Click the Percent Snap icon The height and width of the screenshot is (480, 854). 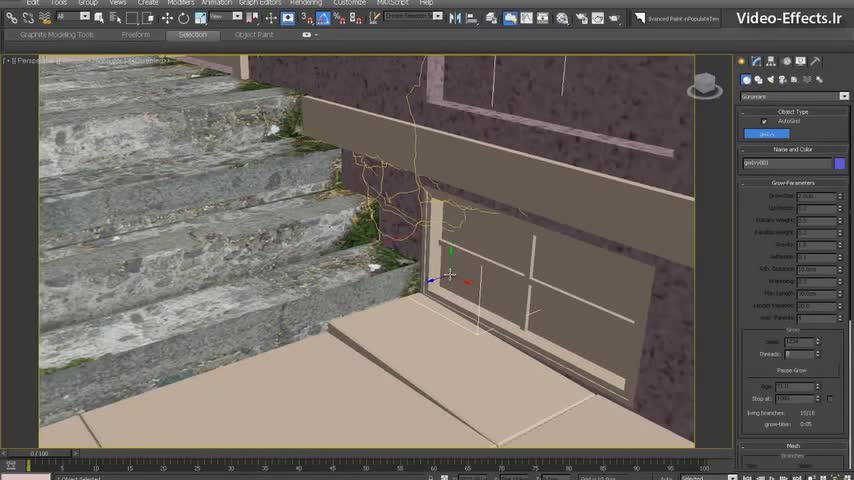(x=338, y=18)
